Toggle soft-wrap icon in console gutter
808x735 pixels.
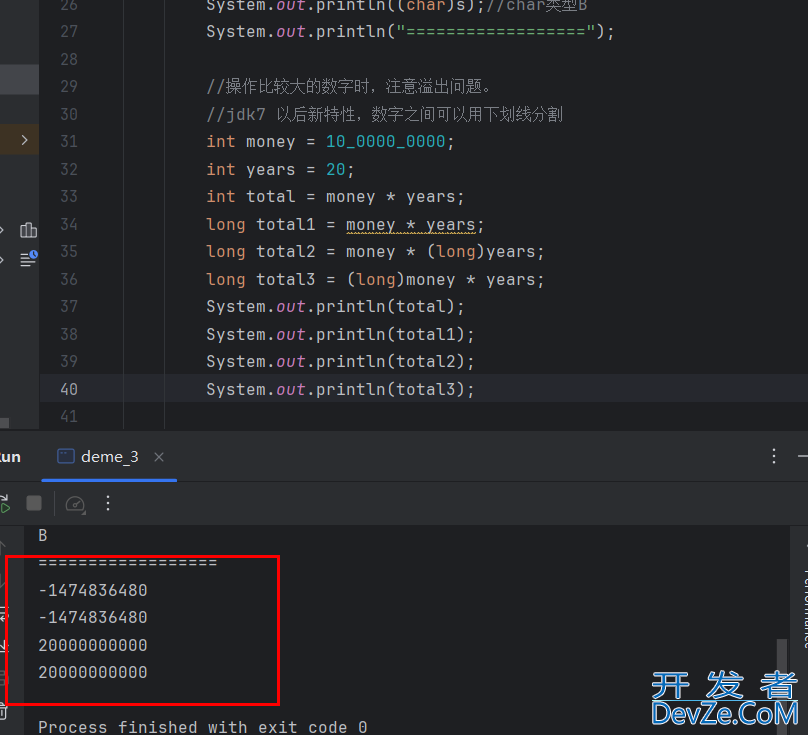(3, 615)
